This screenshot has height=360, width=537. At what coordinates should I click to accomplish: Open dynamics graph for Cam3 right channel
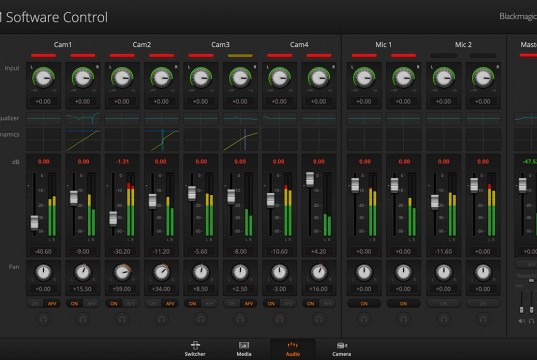[x=240, y=140]
